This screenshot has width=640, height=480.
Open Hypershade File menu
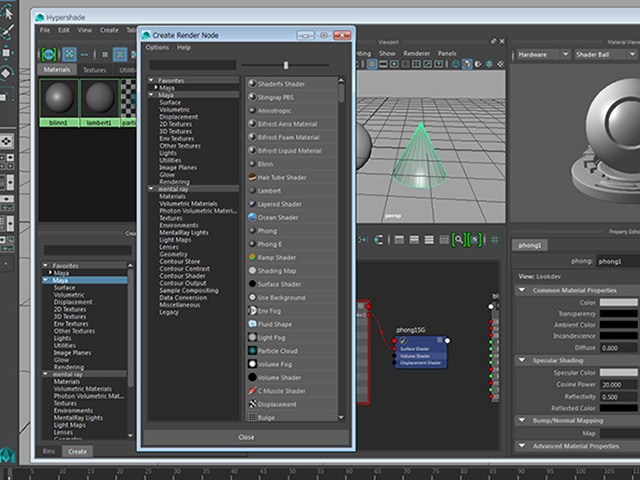coord(45,30)
